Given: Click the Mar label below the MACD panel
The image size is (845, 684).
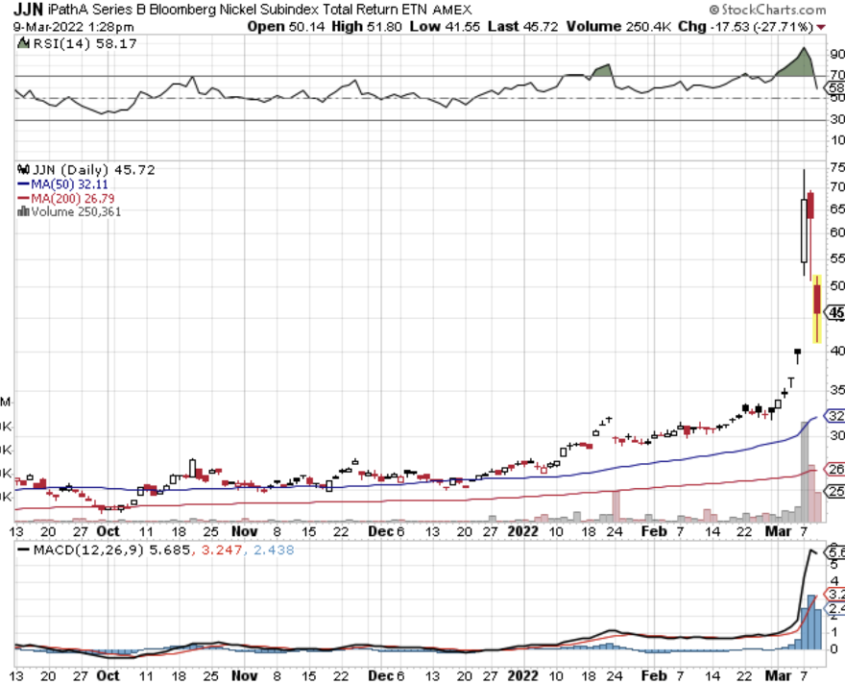Looking at the screenshot, I should [778, 675].
